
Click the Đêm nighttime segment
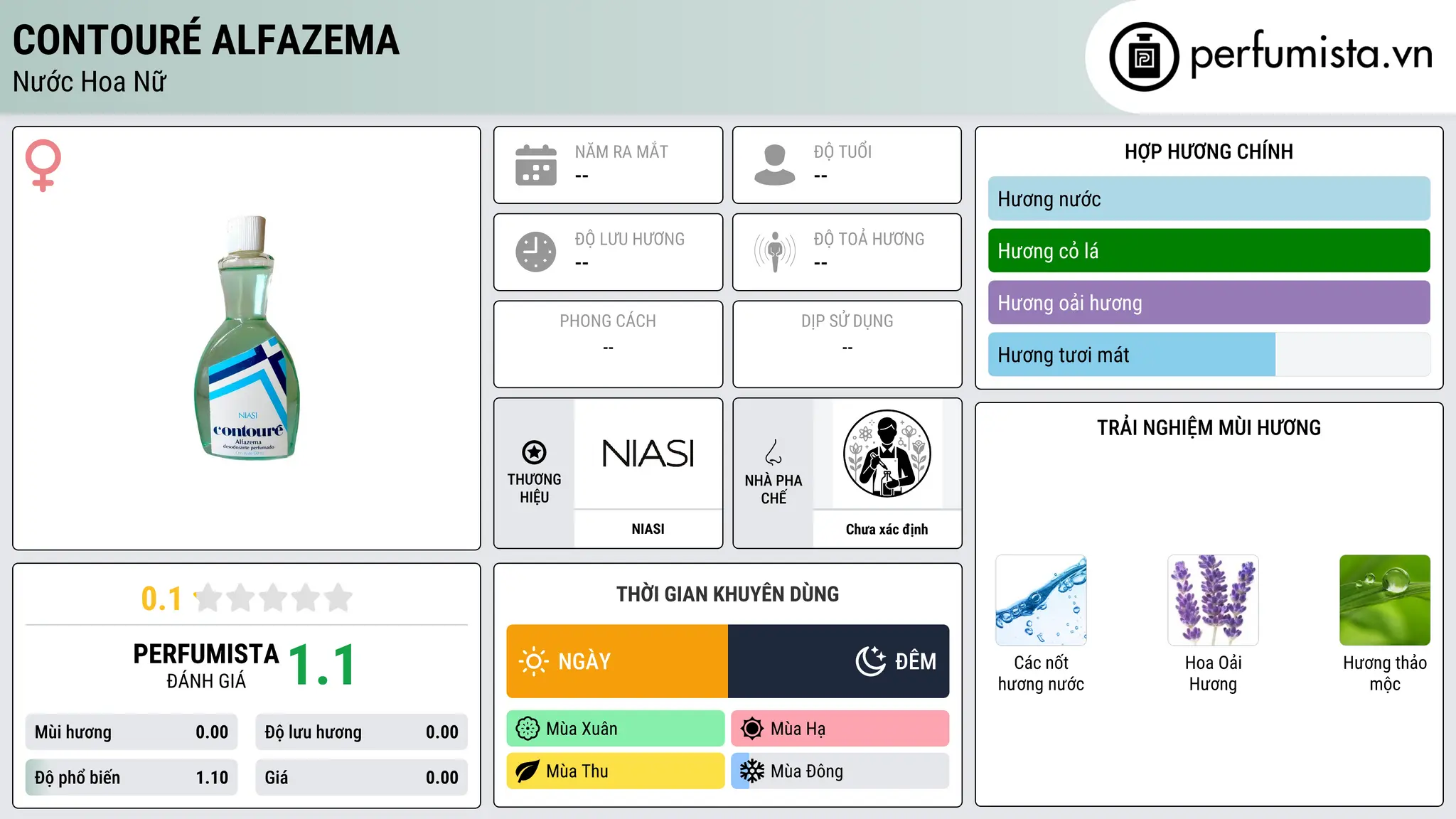coord(839,661)
